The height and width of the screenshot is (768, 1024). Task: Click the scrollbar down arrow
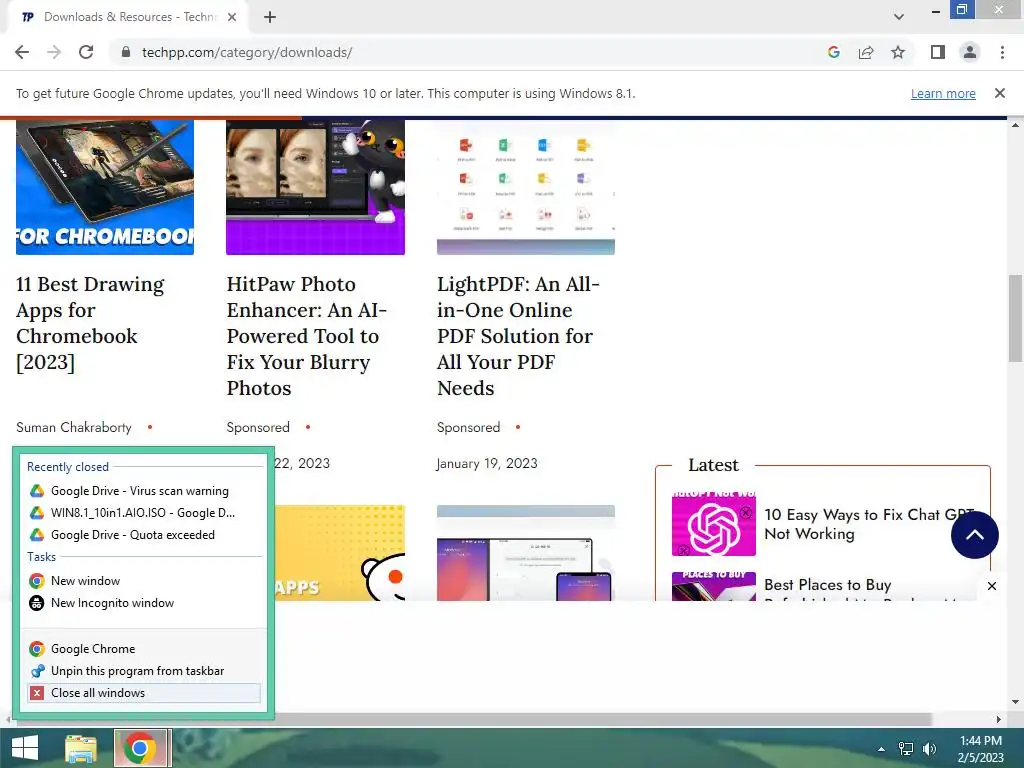pyautogui.click(x=1015, y=701)
